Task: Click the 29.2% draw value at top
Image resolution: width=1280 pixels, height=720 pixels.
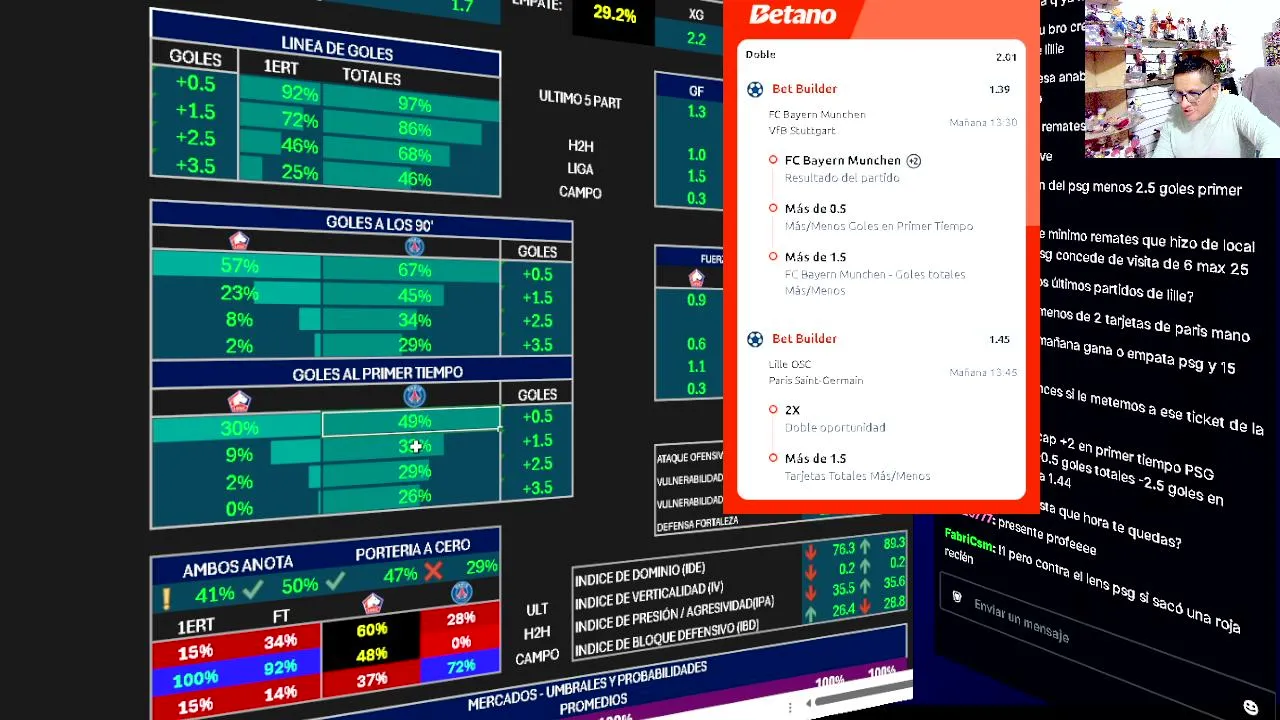Action: click(614, 14)
